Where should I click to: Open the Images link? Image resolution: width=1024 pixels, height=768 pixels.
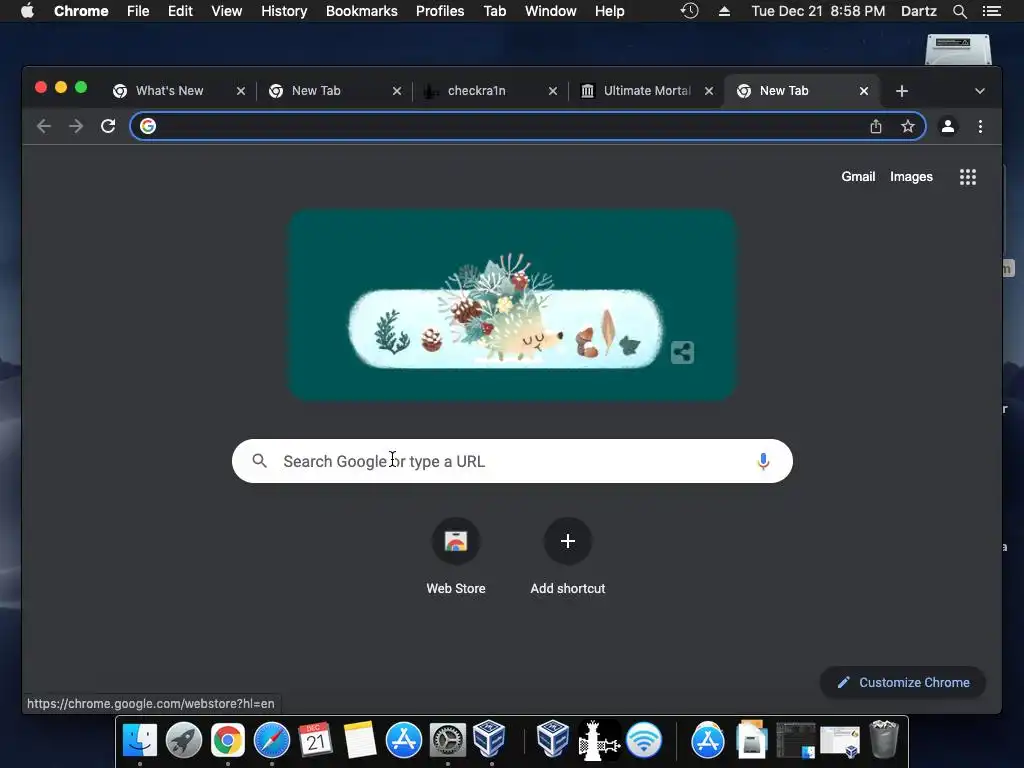(x=911, y=177)
